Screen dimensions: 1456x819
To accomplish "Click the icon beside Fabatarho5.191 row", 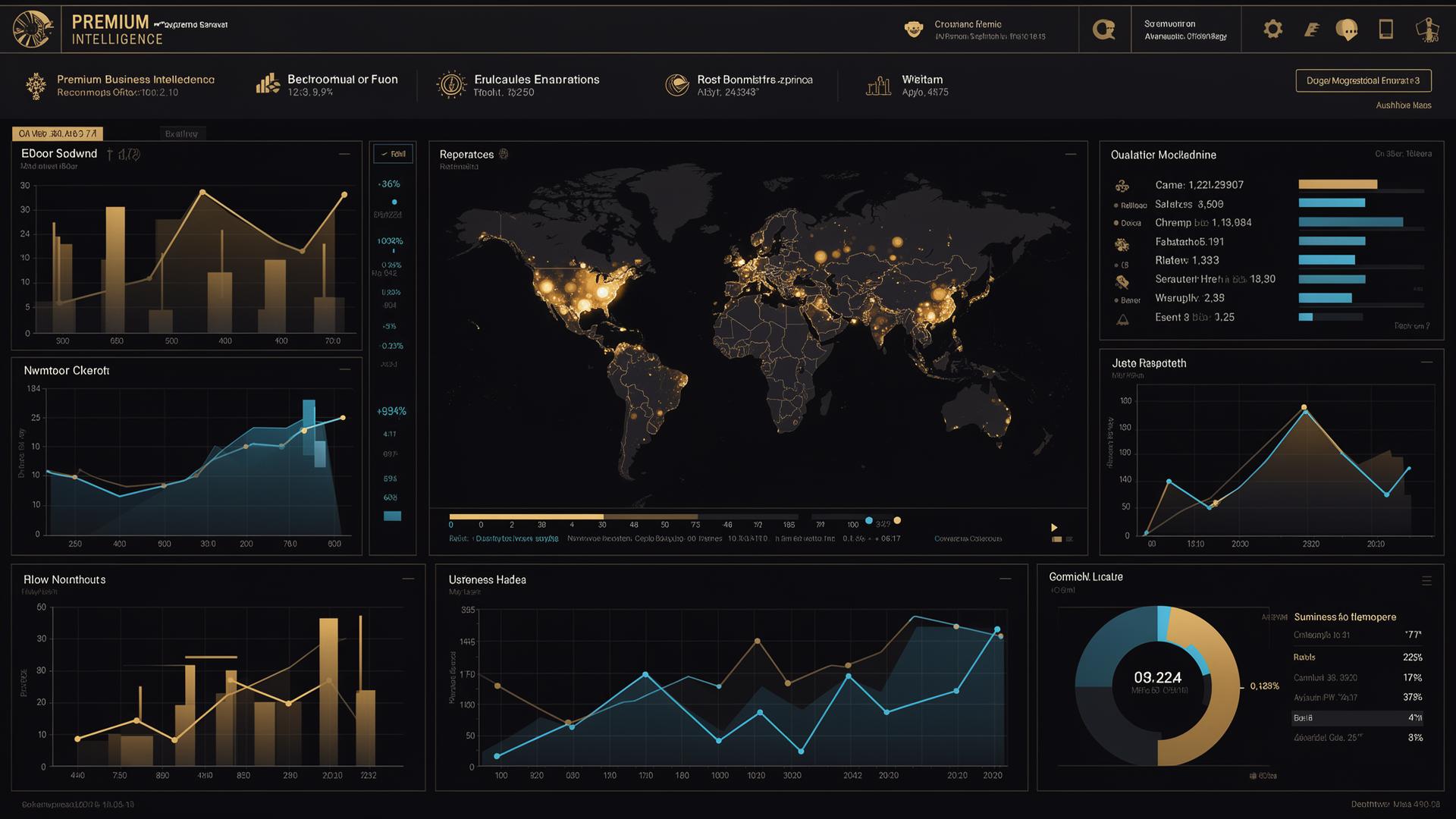I will pyautogui.click(x=1122, y=244).
